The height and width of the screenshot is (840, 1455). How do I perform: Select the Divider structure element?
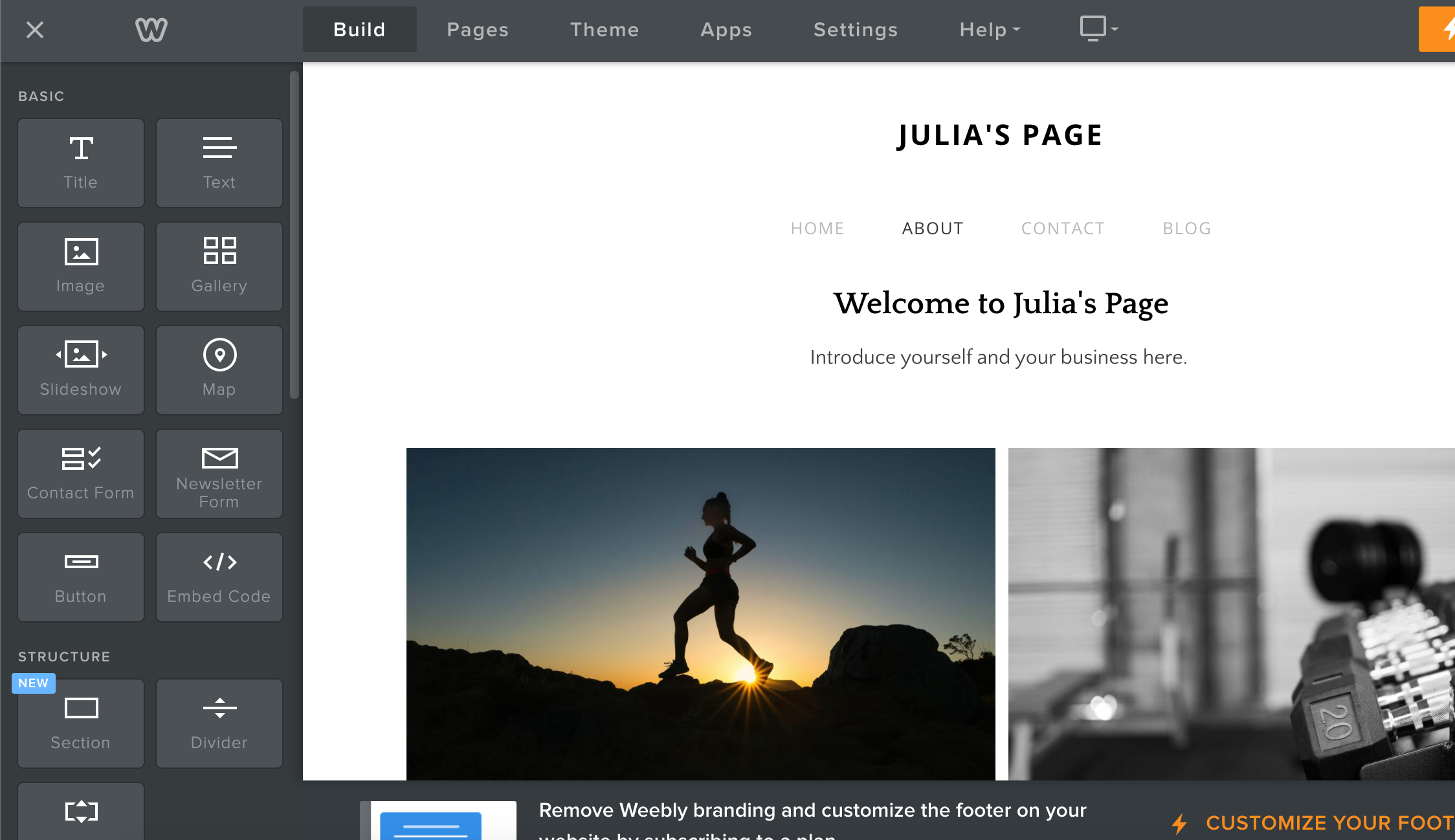pyautogui.click(x=219, y=724)
